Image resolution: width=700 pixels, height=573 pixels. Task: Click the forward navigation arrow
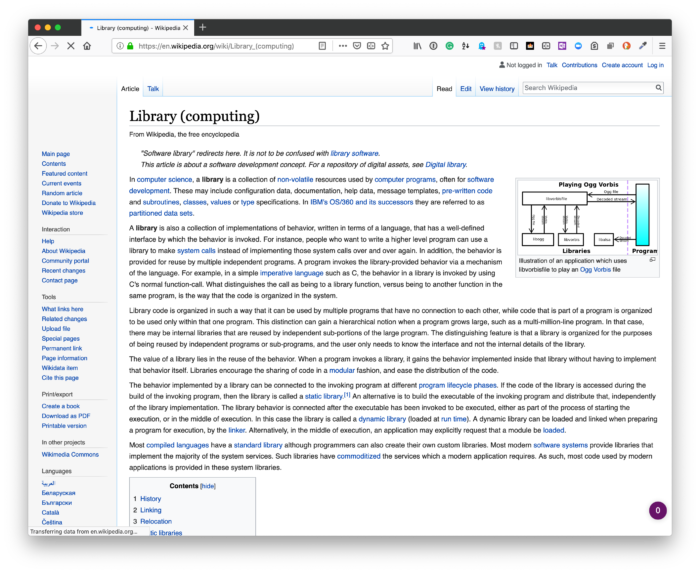[x=55, y=46]
